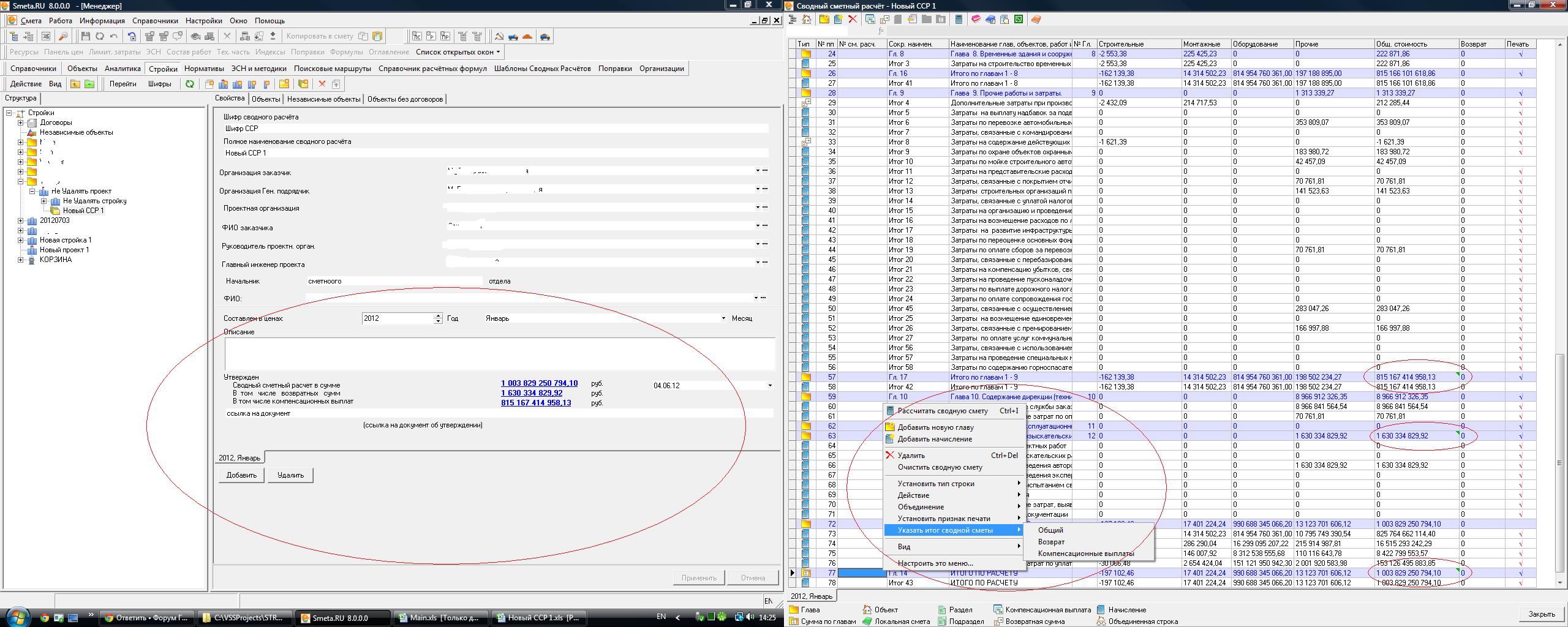
Task: Open the 04.06.12 date dropdown
Action: [770, 386]
